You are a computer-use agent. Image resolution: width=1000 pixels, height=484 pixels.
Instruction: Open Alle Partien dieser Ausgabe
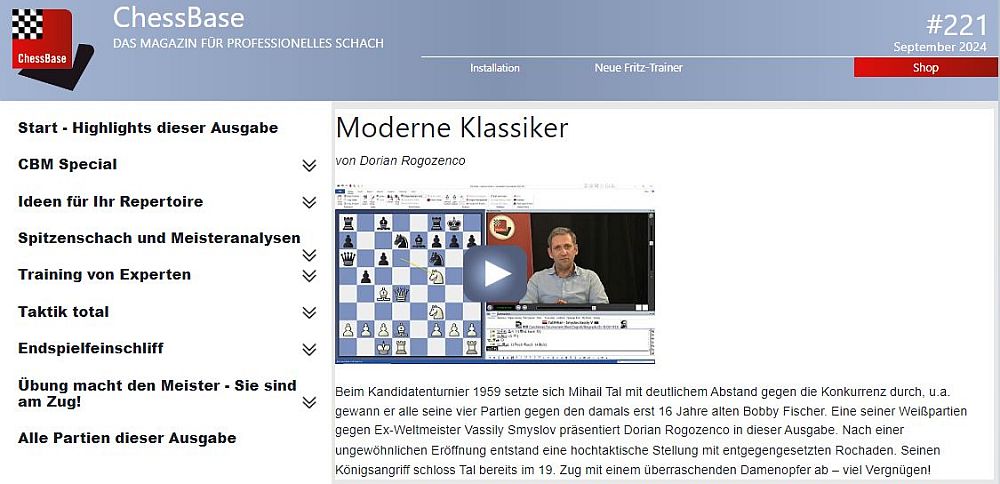tap(127, 438)
